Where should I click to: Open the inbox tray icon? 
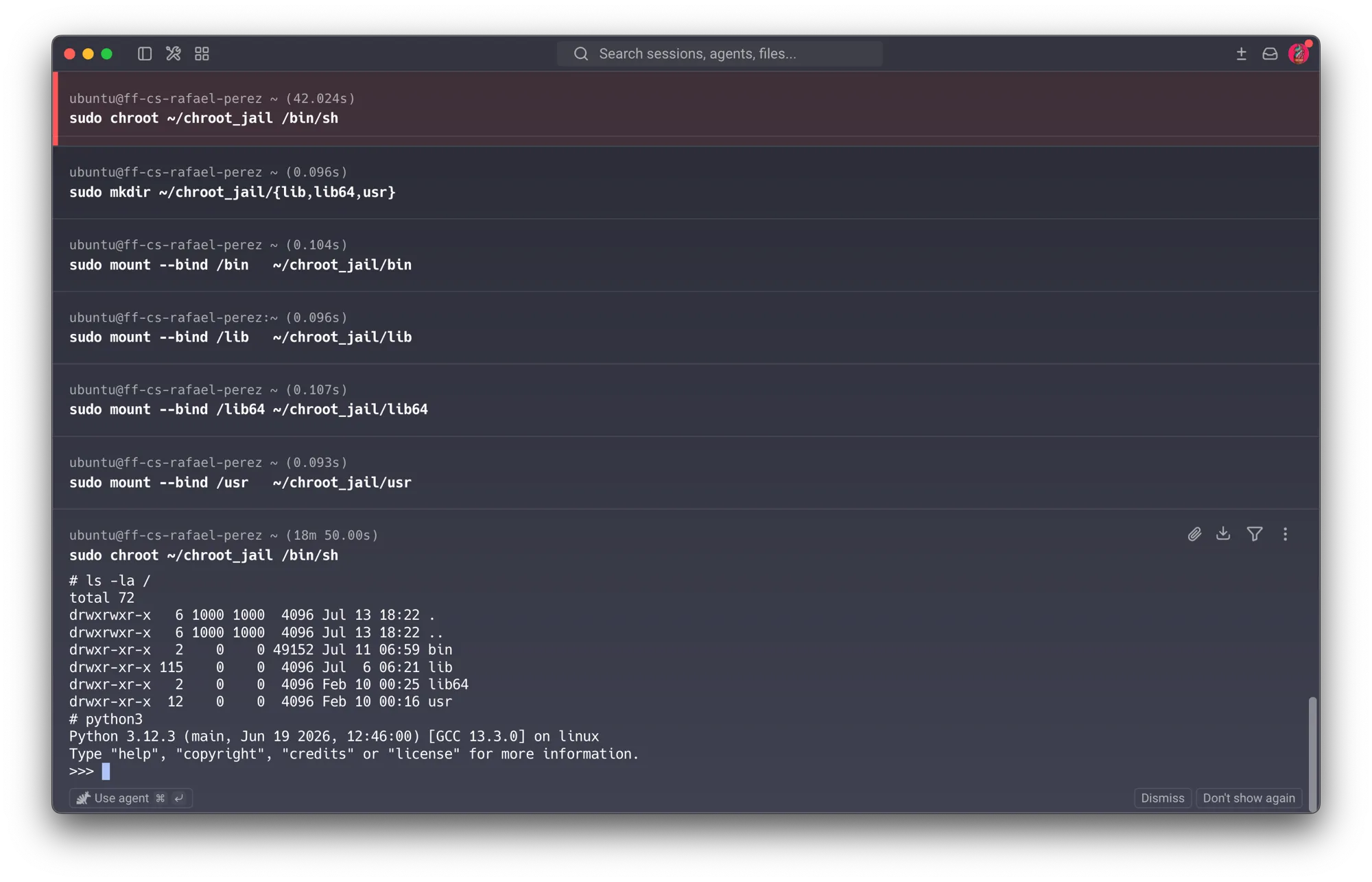(x=1270, y=53)
